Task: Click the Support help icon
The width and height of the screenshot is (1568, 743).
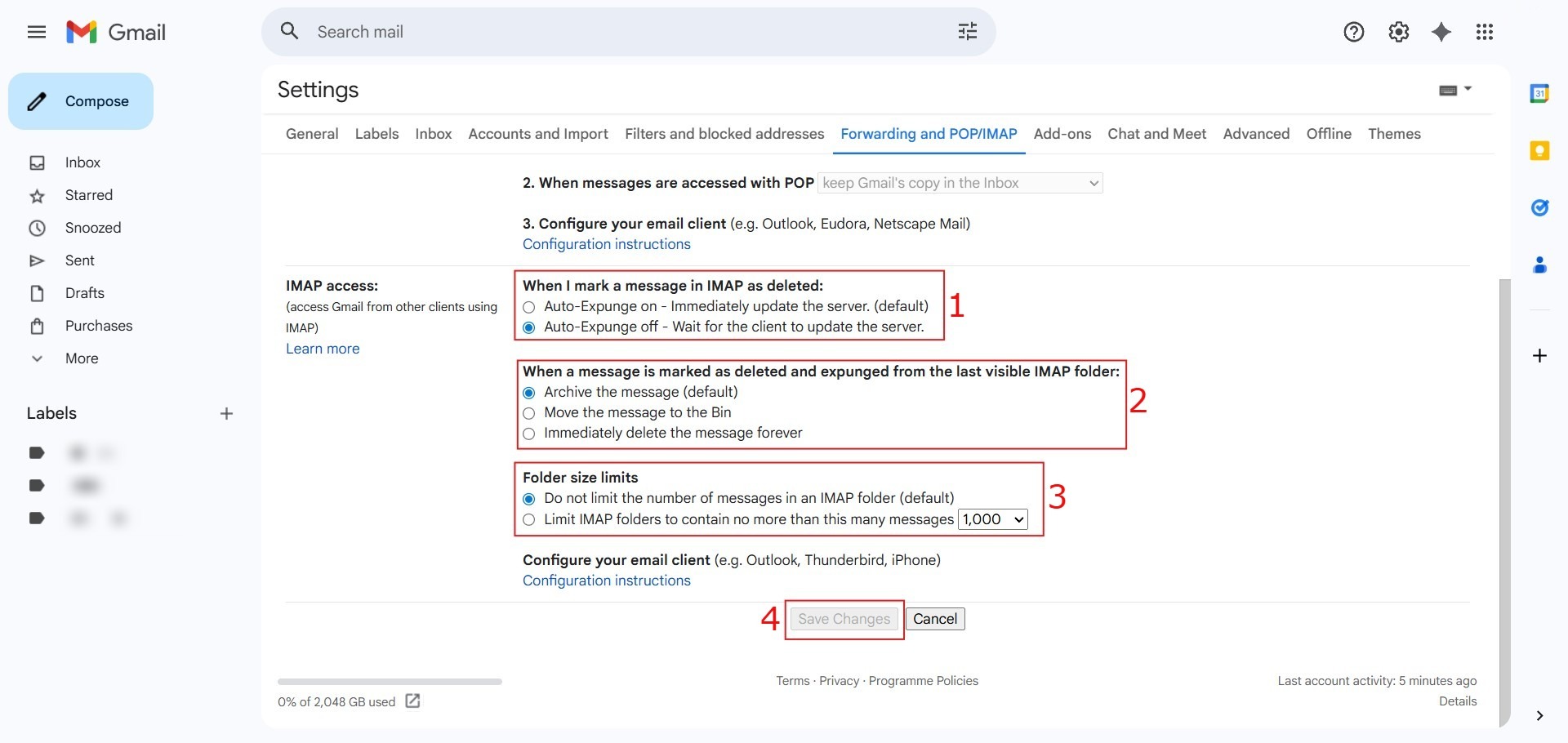Action: click(1353, 32)
